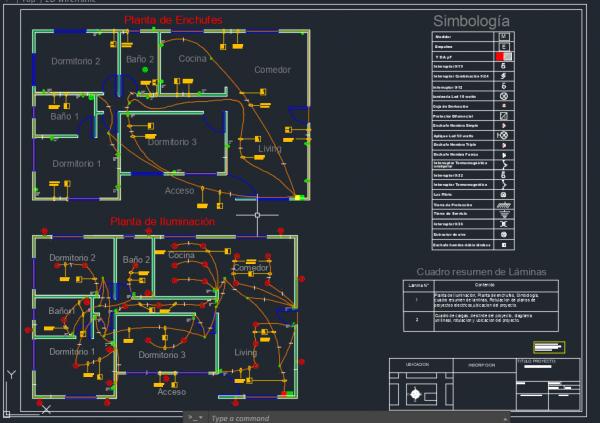Viewport: 600px width, 423px height.
Task: Click 'Dormitorio 3' label in Planta de Iluminación
Action: (x=162, y=355)
